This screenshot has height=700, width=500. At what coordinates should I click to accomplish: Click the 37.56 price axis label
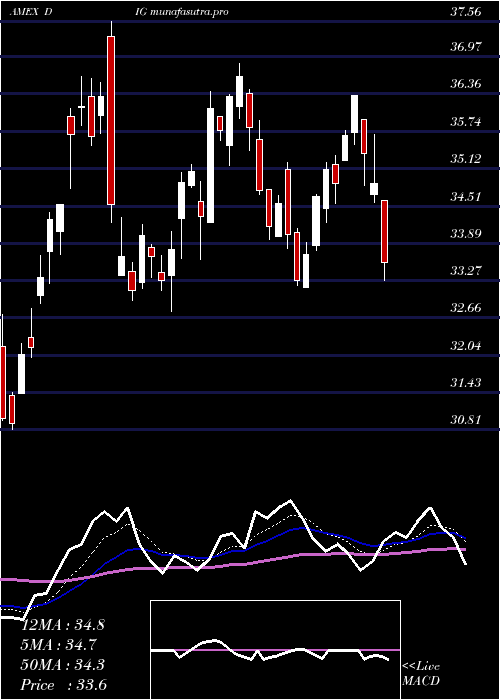click(466, 12)
